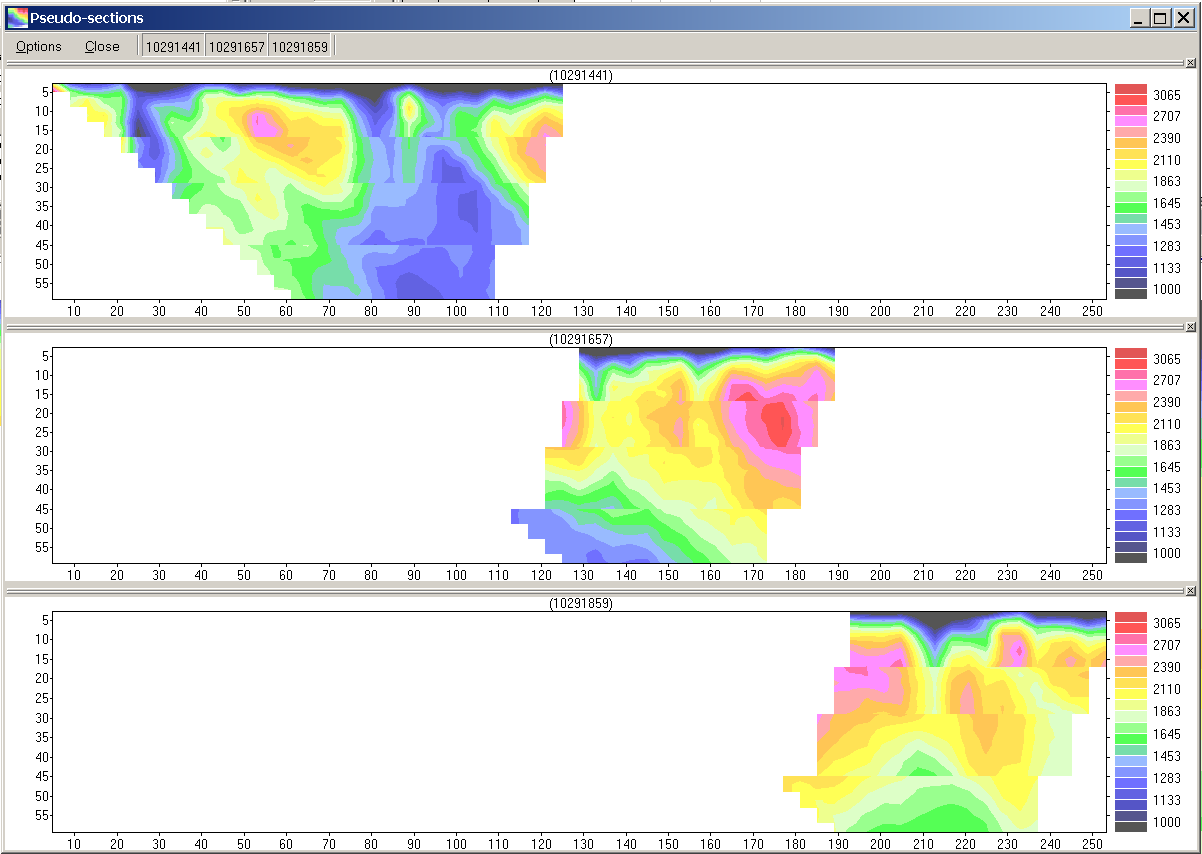This screenshot has width=1202, height=854.
Task: Click the (10291859) plot title label
Action: coord(583,604)
